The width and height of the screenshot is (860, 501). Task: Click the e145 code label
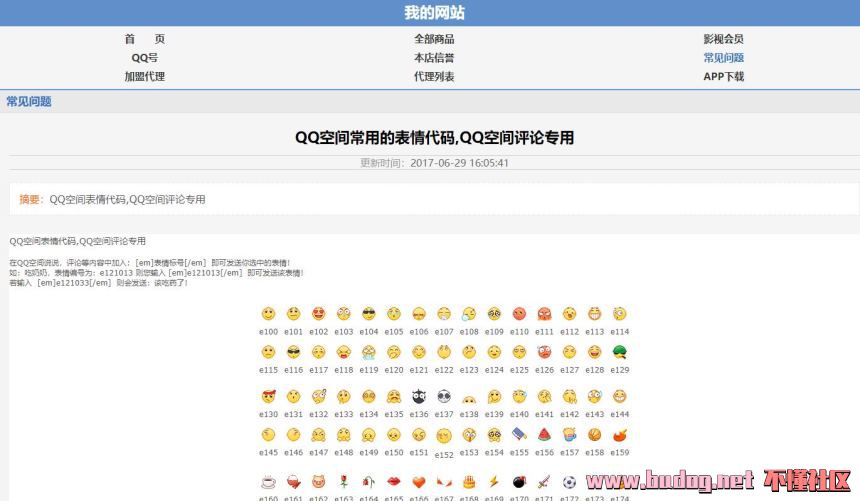(268, 453)
